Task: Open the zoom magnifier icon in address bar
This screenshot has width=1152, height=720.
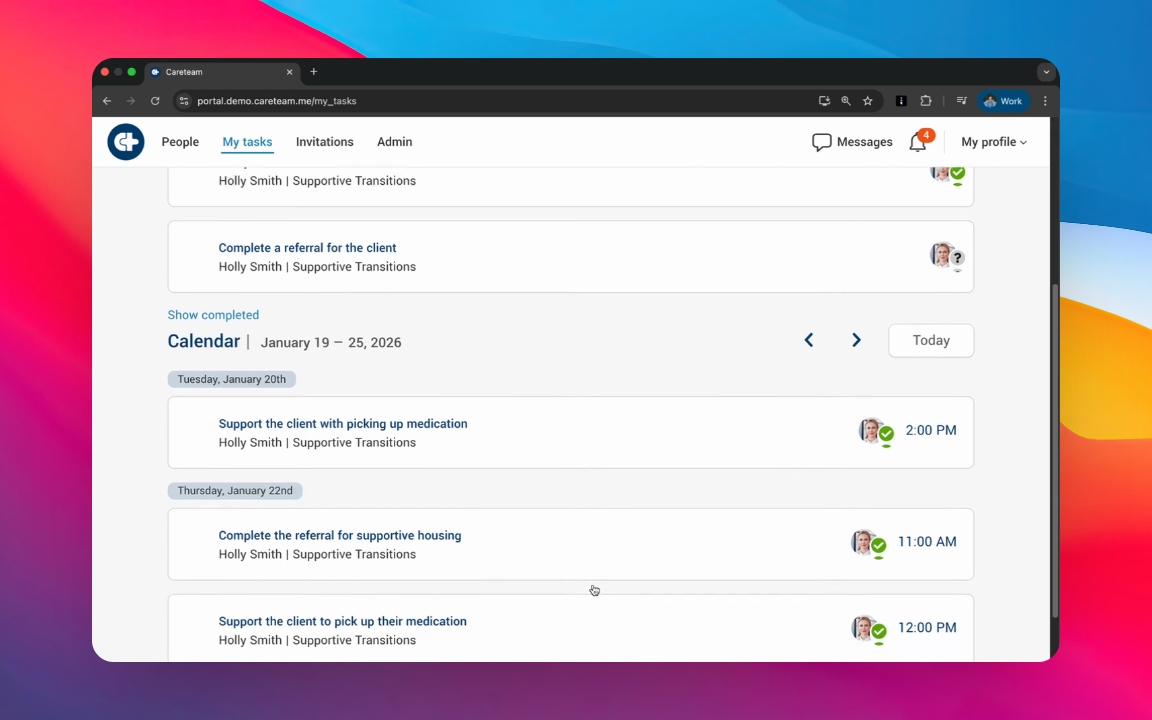Action: tap(846, 101)
